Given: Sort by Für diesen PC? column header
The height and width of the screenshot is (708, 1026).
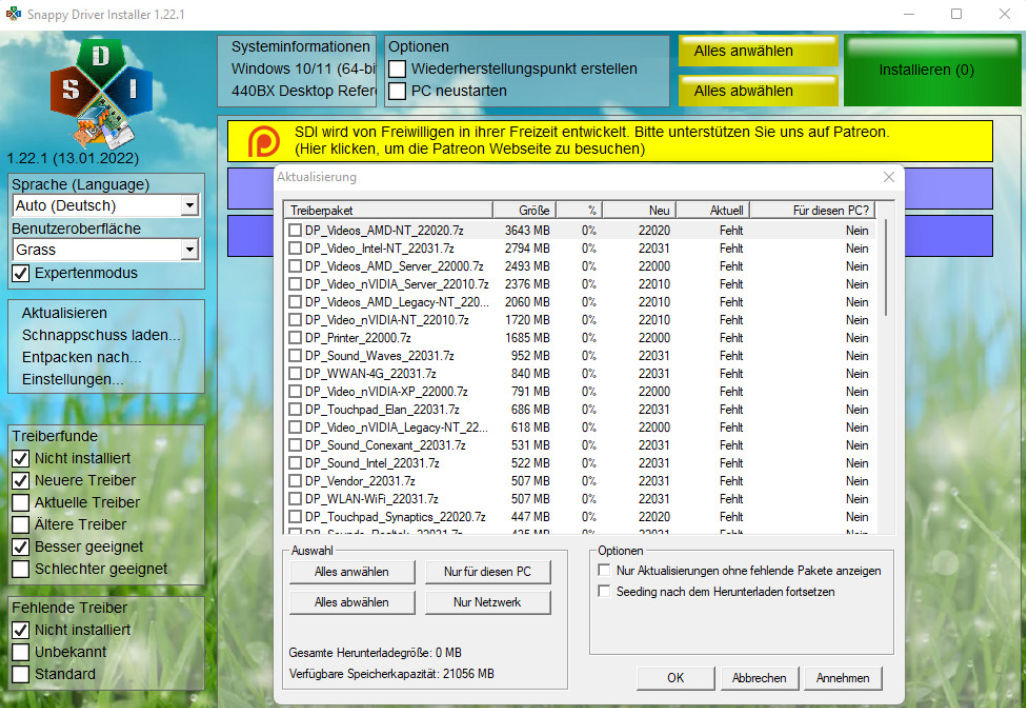Looking at the screenshot, I should point(813,210).
